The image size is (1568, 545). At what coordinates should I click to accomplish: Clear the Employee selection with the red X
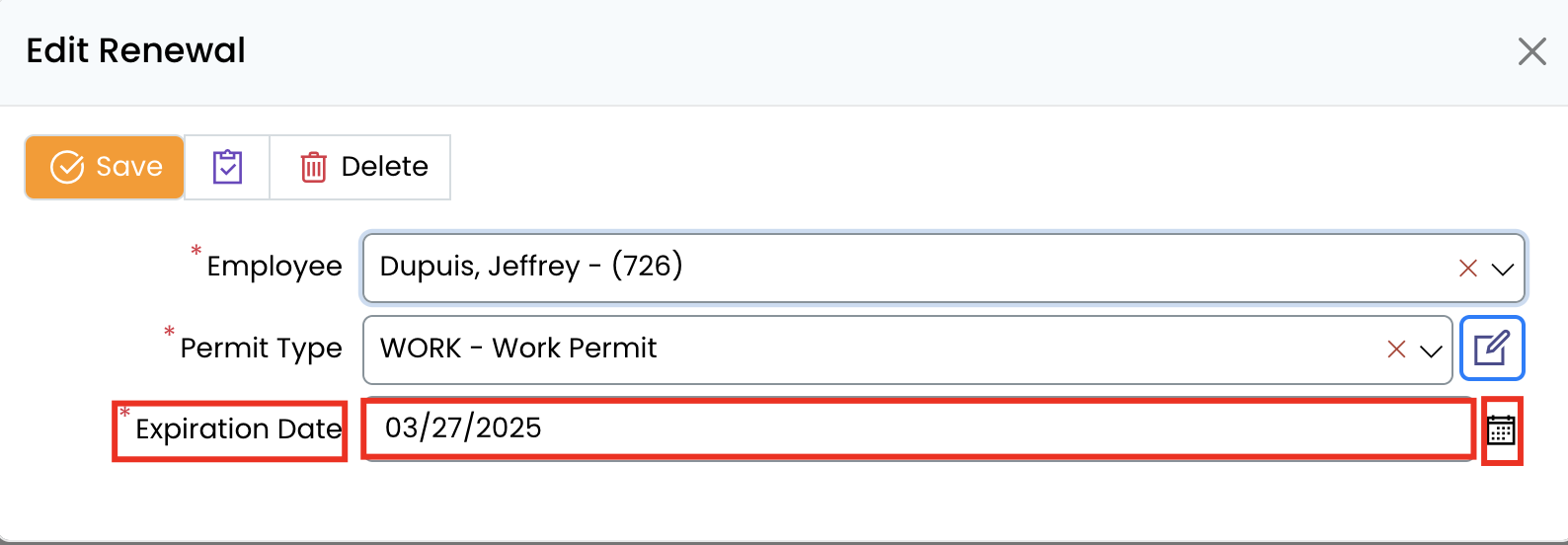click(x=1468, y=269)
